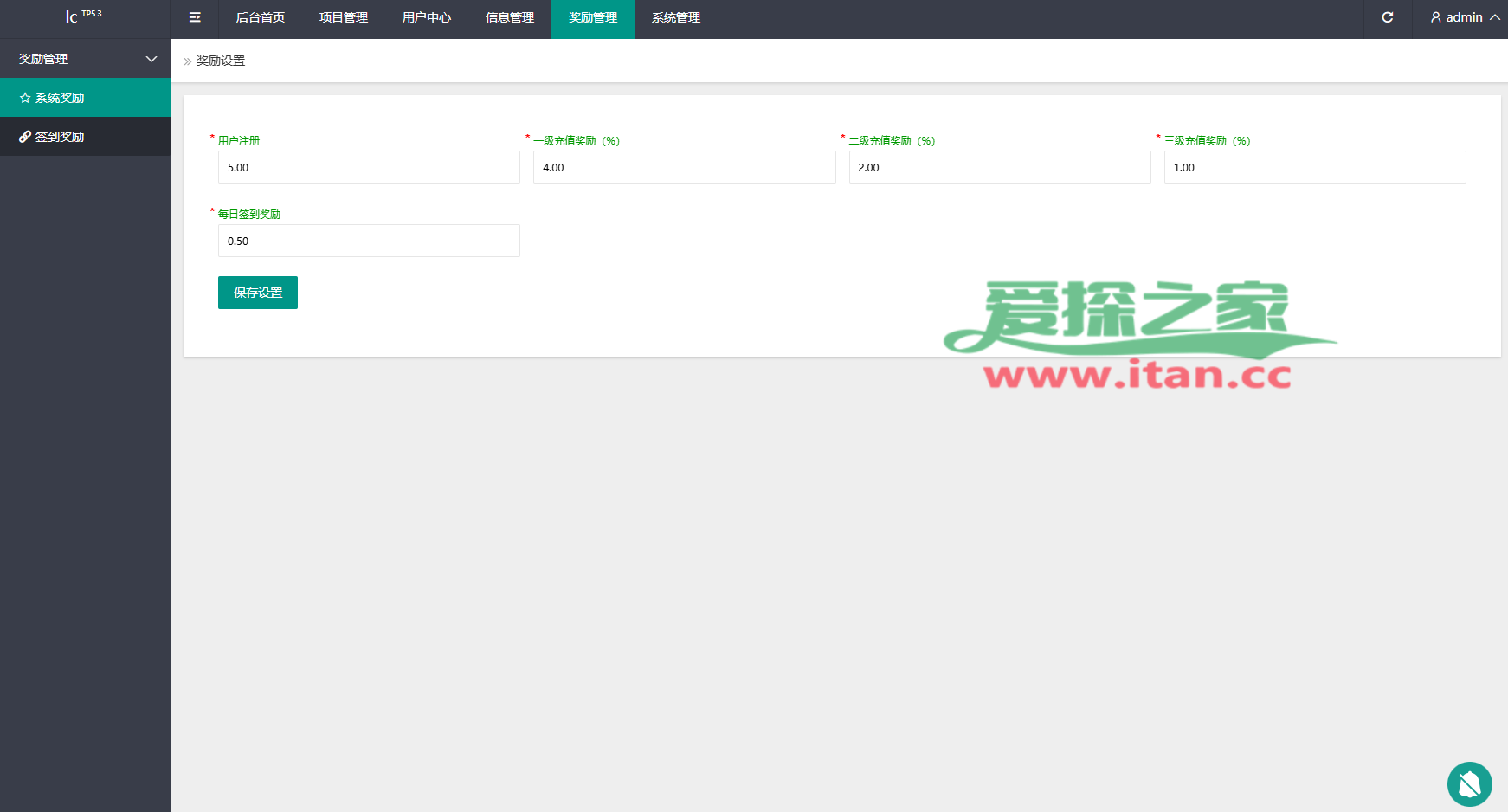1508x812 pixels.
Task: Click the refresh icon in the top bar
Action: click(1387, 17)
